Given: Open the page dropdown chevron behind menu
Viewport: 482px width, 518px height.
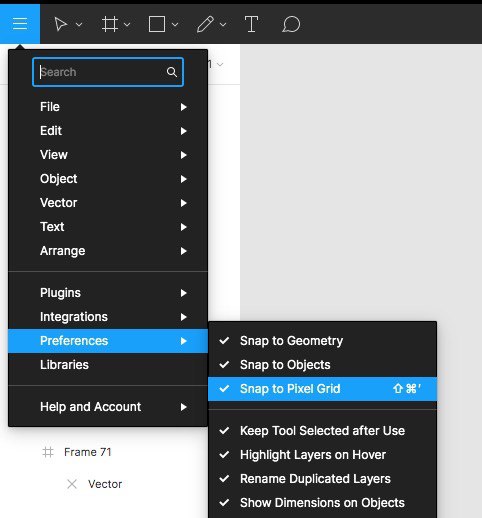Looking at the screenshot, I should click(220, 64).
